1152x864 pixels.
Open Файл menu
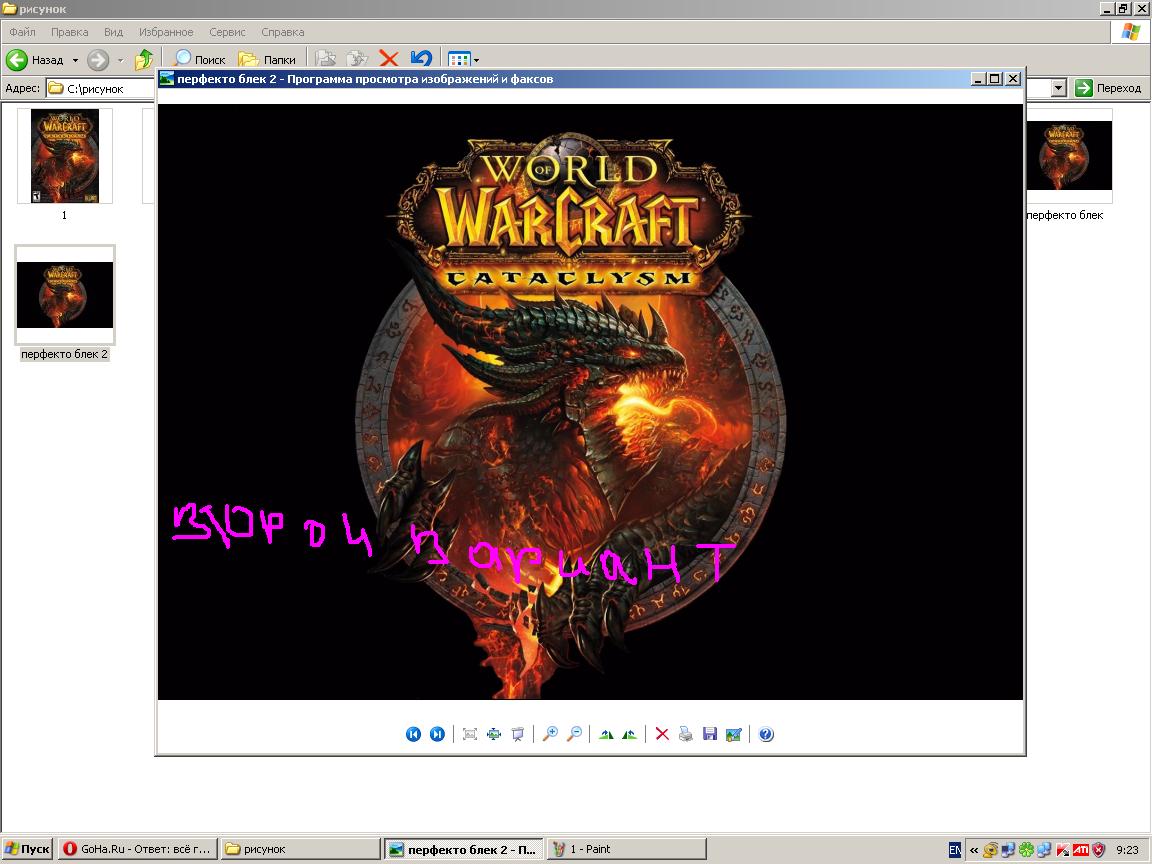pyautogui.click(x=22, y=32)
